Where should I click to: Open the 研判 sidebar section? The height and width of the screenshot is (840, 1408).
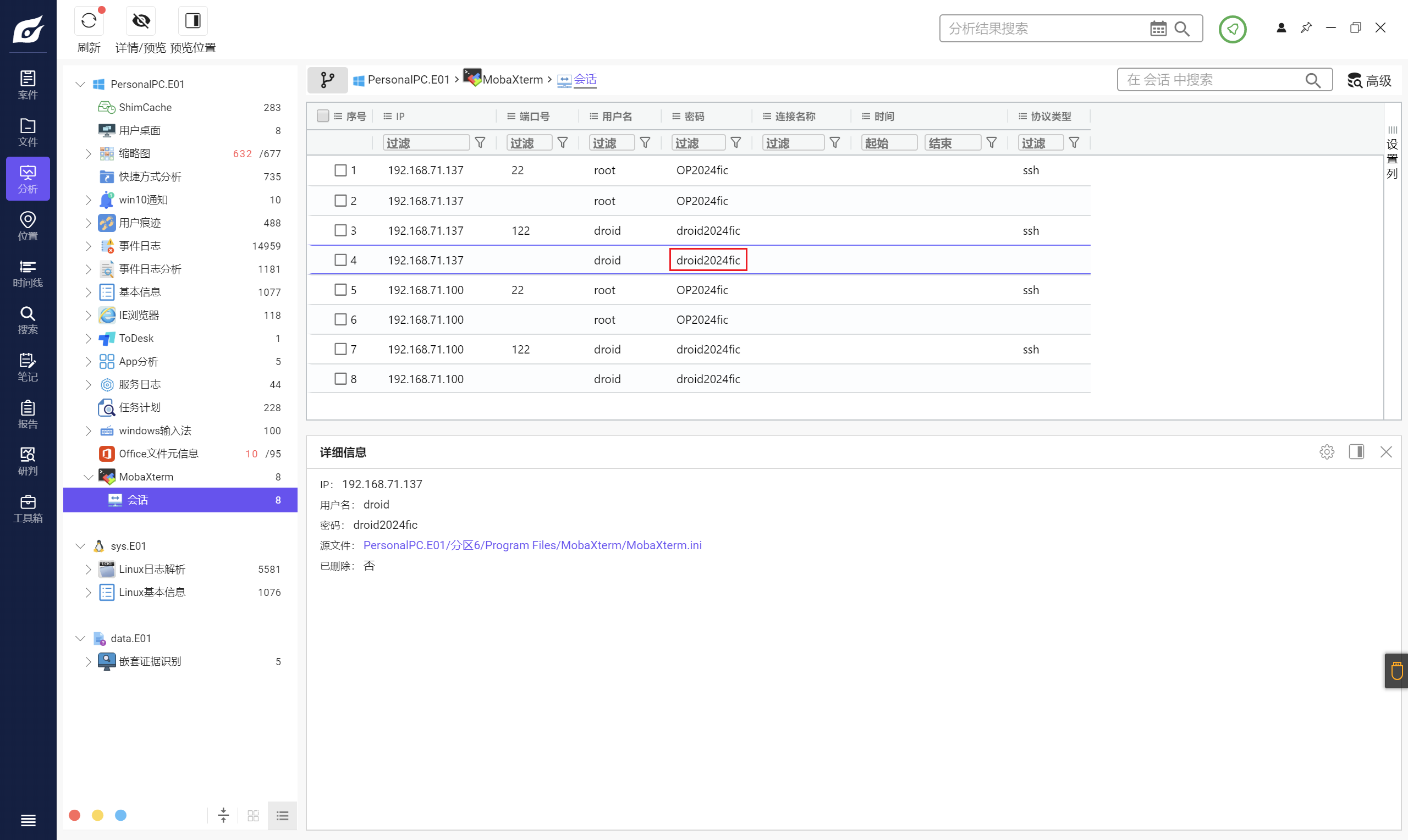(28, 461)
